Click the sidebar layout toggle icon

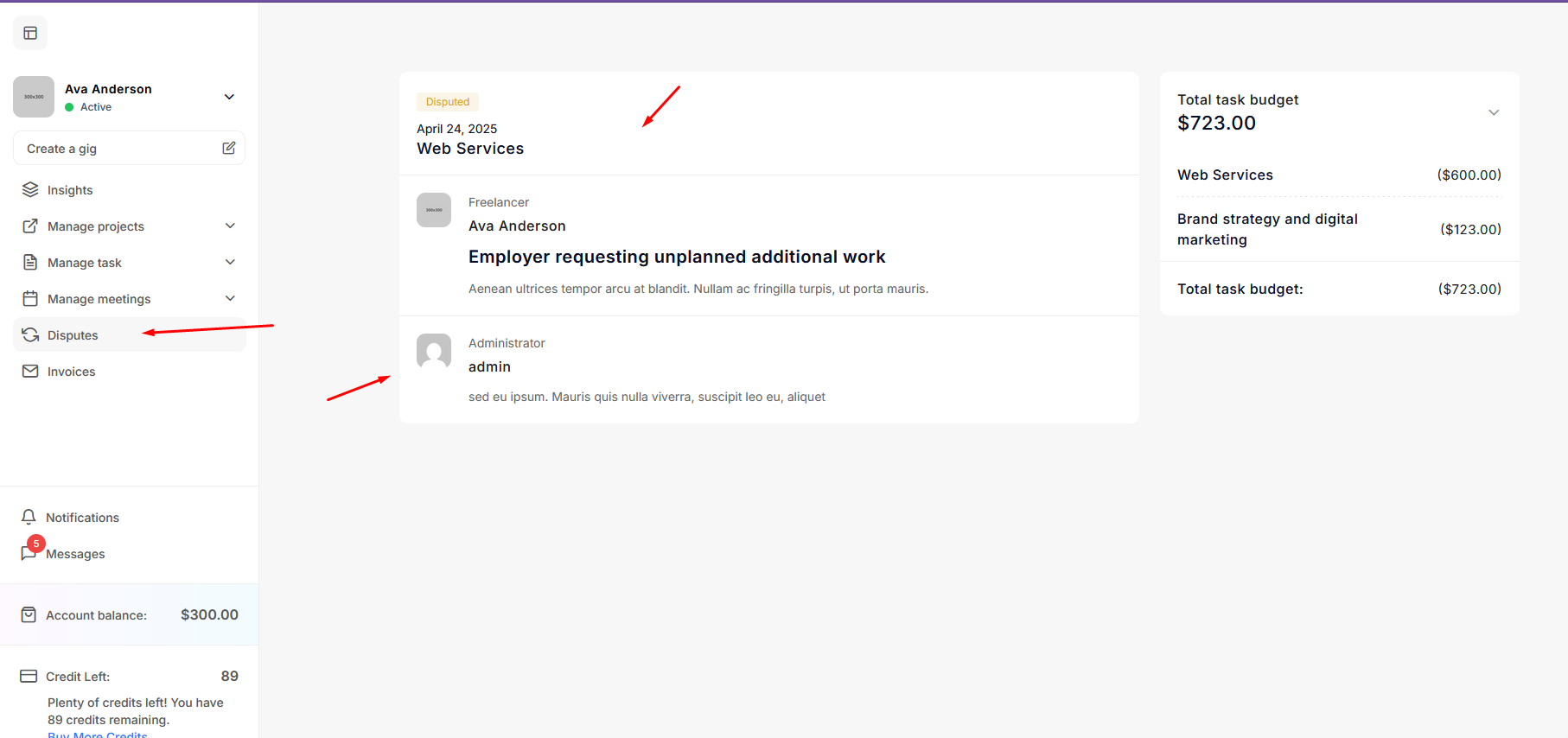[30, 33]
